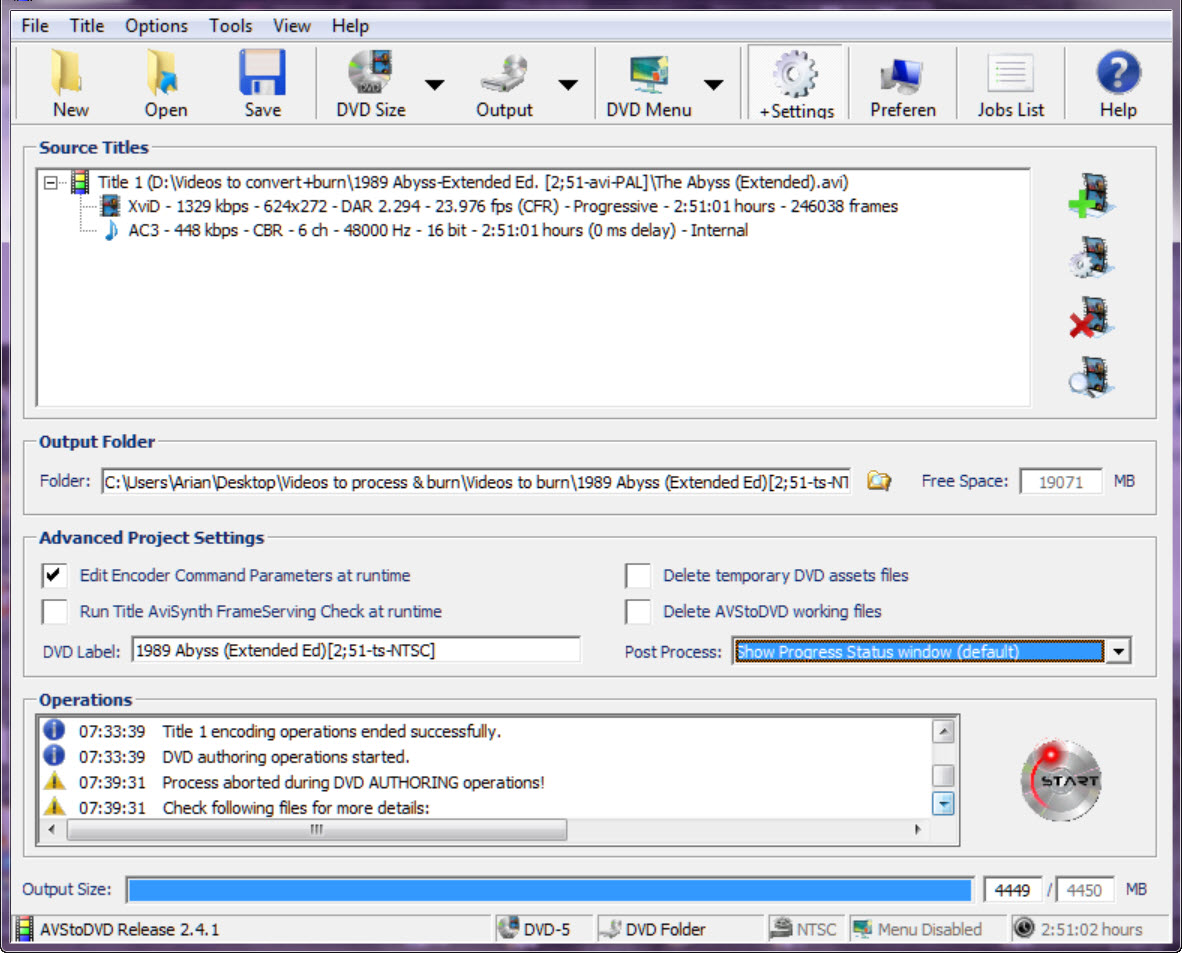Click the Output Size progress bar
Screen dimensions: 1182x953
click(550, 890)
